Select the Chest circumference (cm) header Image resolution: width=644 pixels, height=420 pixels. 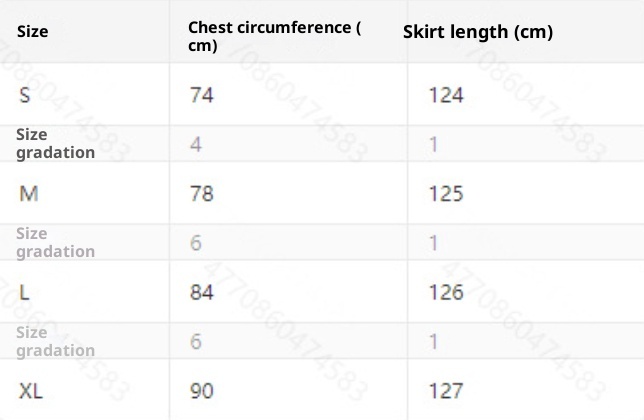[x=275, y=36]
